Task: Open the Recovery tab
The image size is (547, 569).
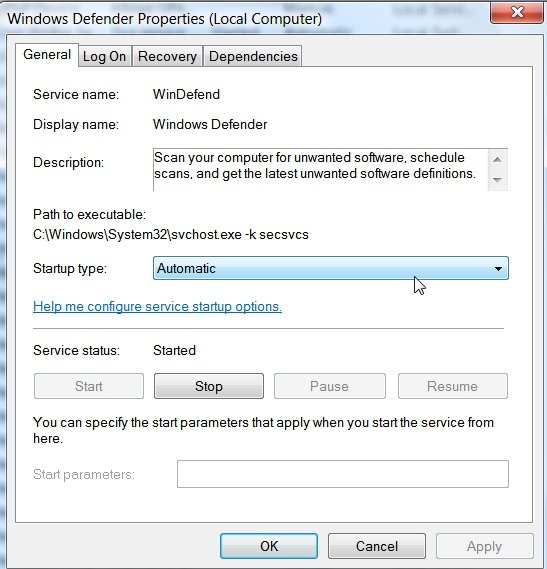Action: (167, 56)
